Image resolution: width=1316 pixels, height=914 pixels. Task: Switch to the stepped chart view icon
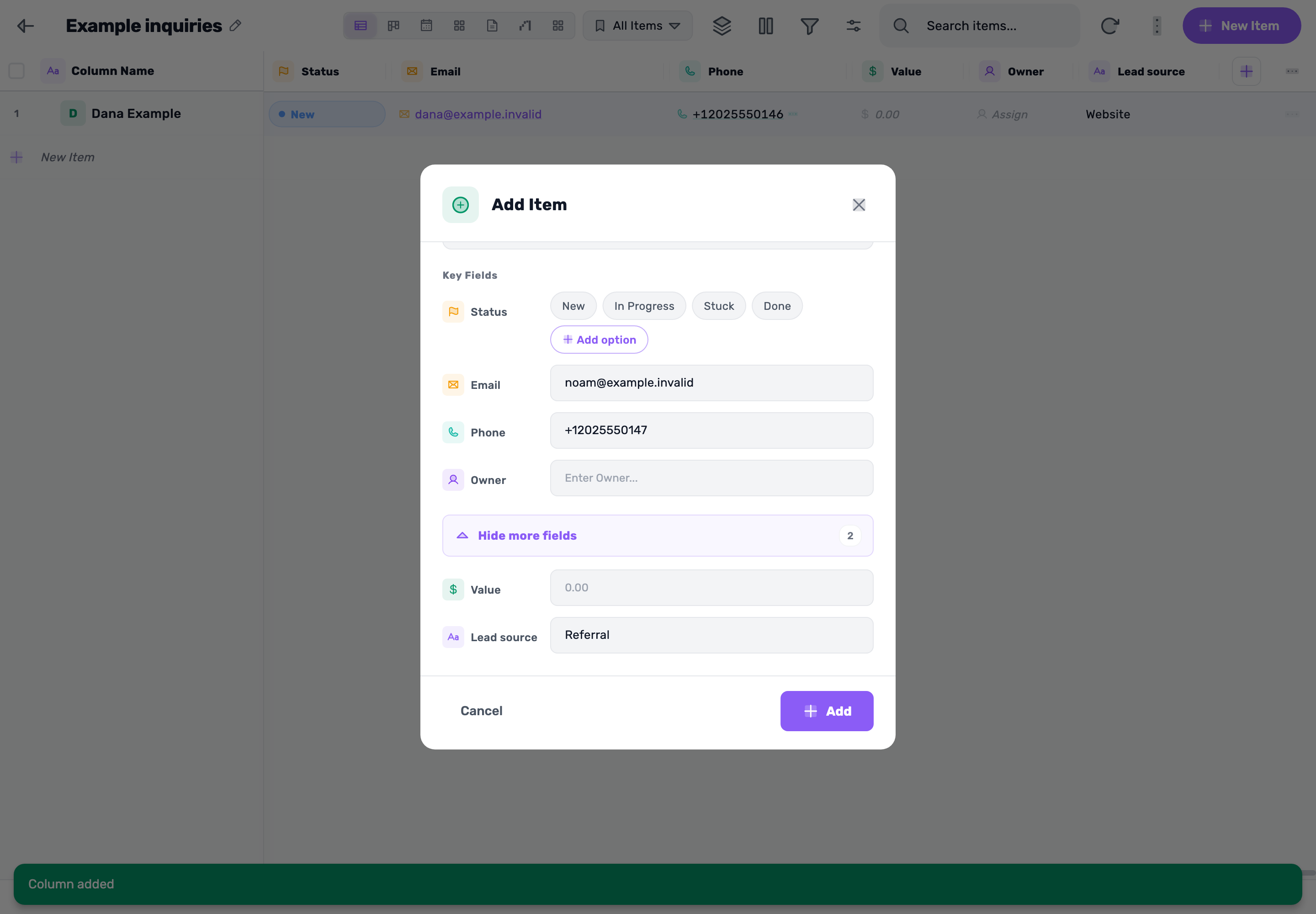pos(525,26)
